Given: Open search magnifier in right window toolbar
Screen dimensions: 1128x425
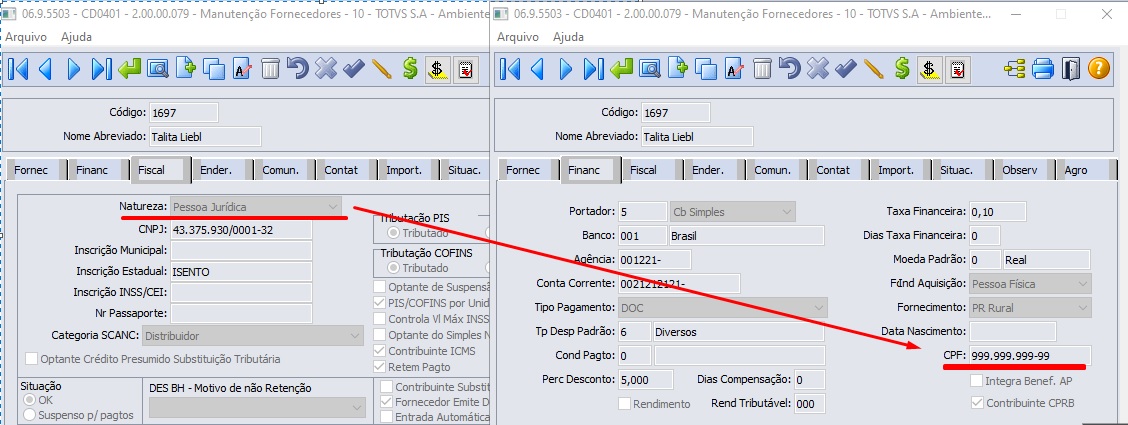Looking at the screenshot, I should pos(650,69).
